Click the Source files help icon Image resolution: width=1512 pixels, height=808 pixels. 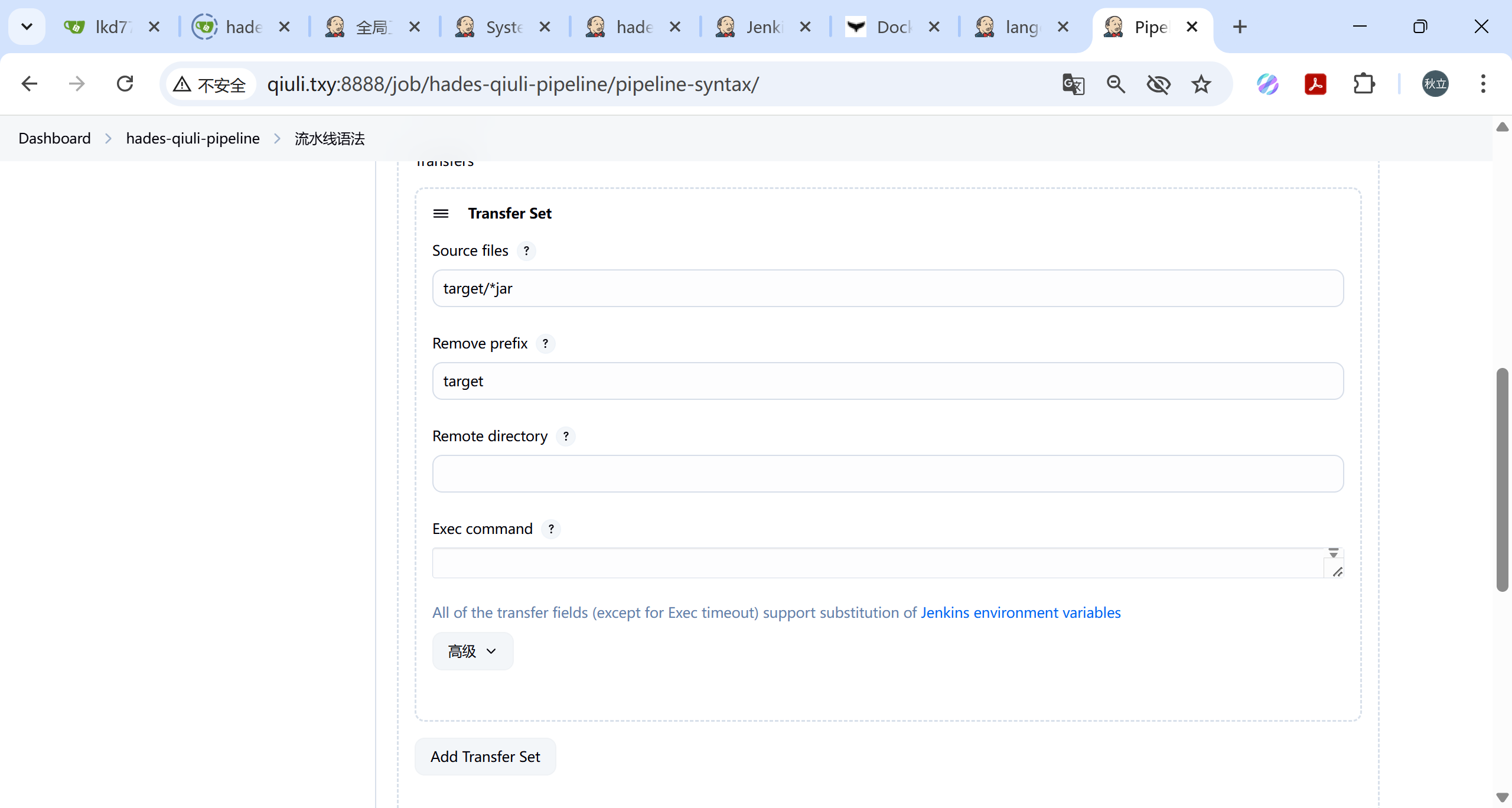coord(526,251)
